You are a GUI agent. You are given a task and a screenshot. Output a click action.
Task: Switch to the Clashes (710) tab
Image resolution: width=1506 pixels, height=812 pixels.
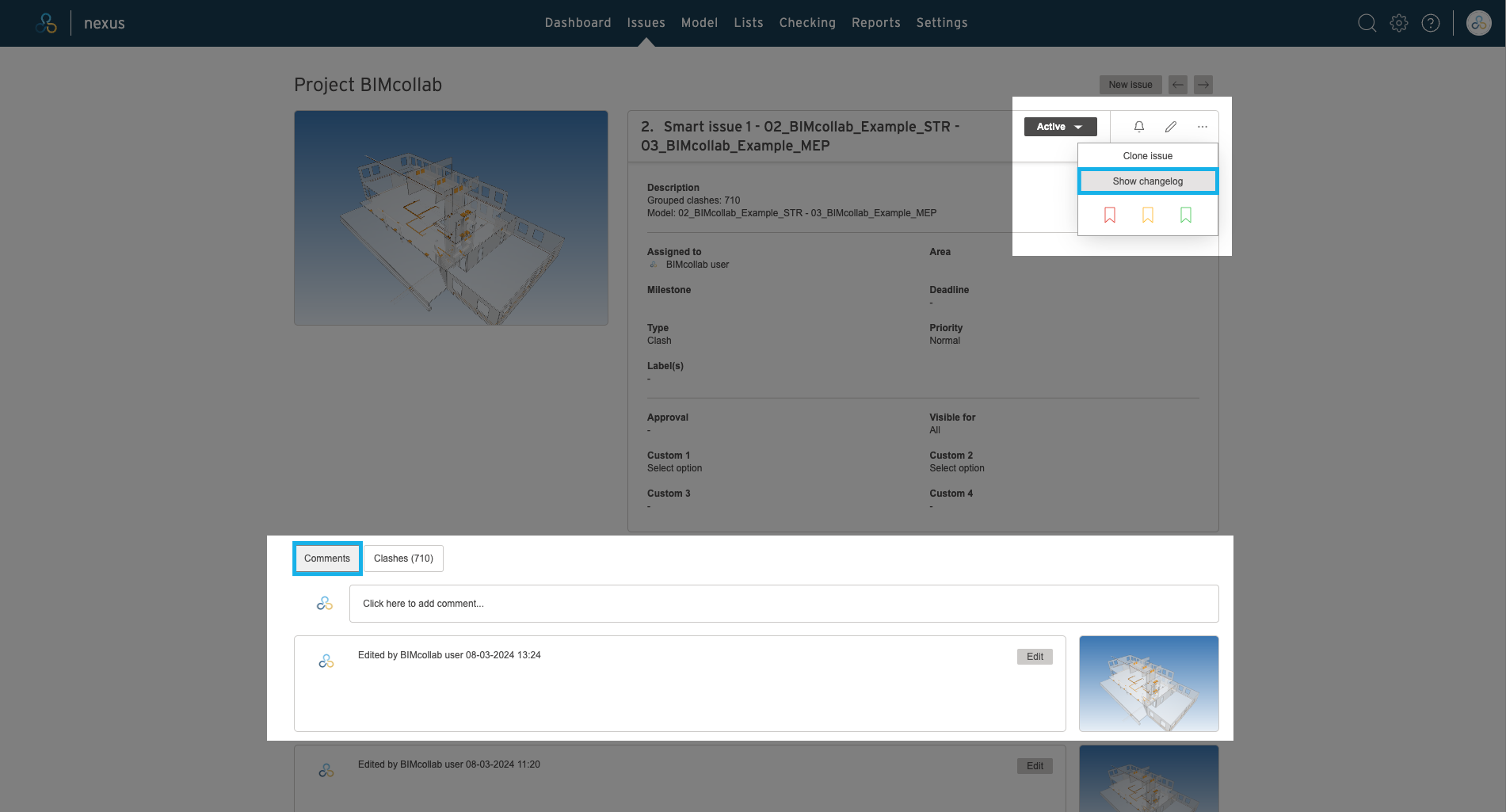coord(404,558)
